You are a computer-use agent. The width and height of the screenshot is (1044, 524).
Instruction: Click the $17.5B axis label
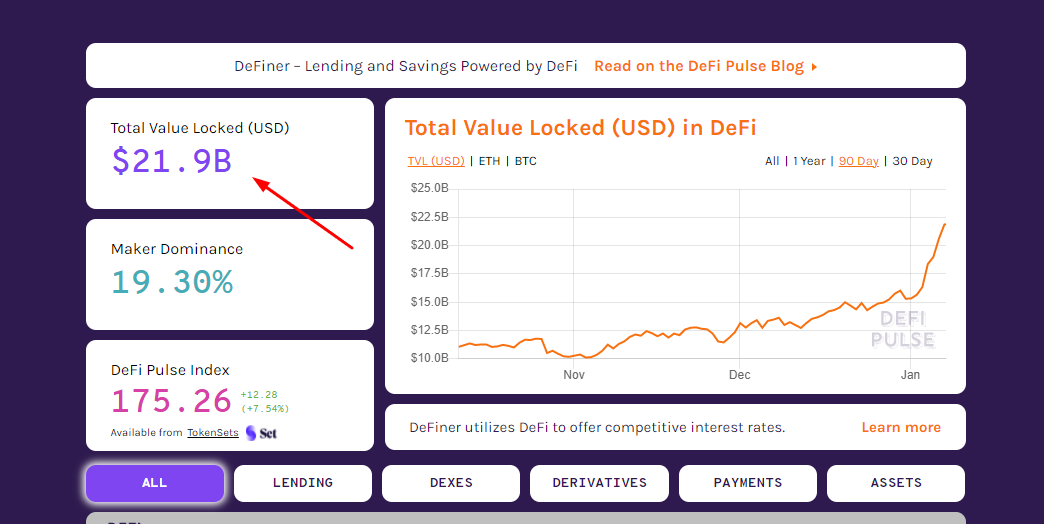click(429, 273)
